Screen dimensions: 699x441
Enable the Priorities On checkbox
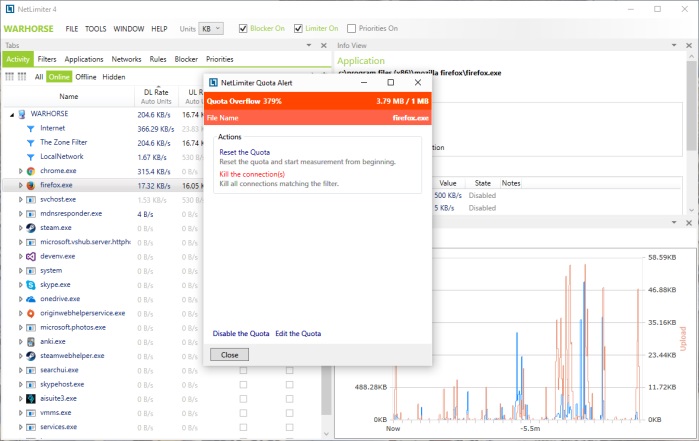point(351,29)
